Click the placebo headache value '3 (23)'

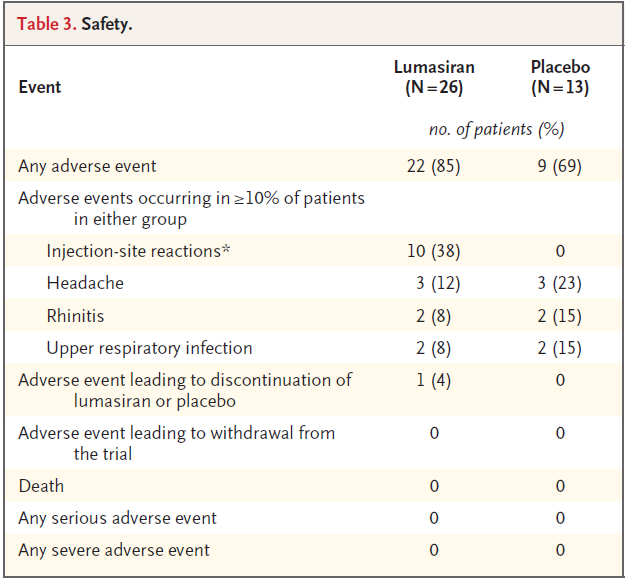click(x=560, y=283)
